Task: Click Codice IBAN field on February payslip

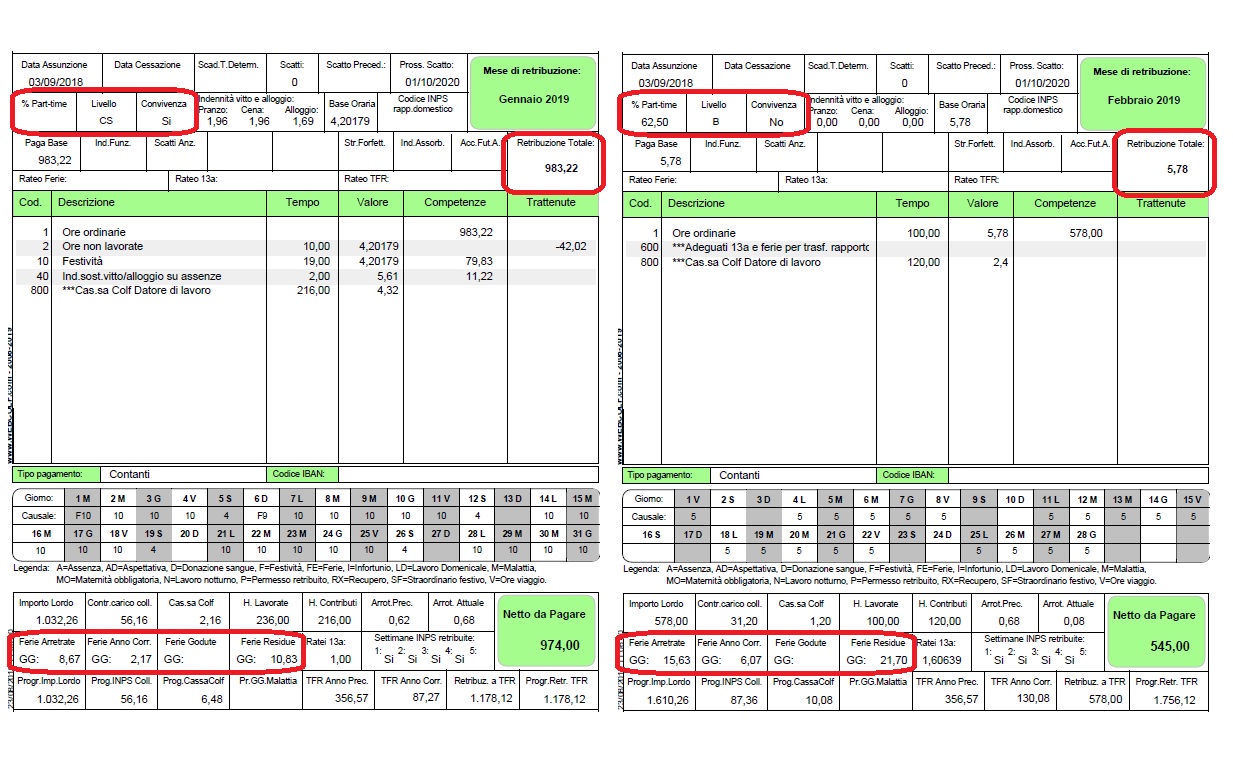Action: [x=1077, y=475]
